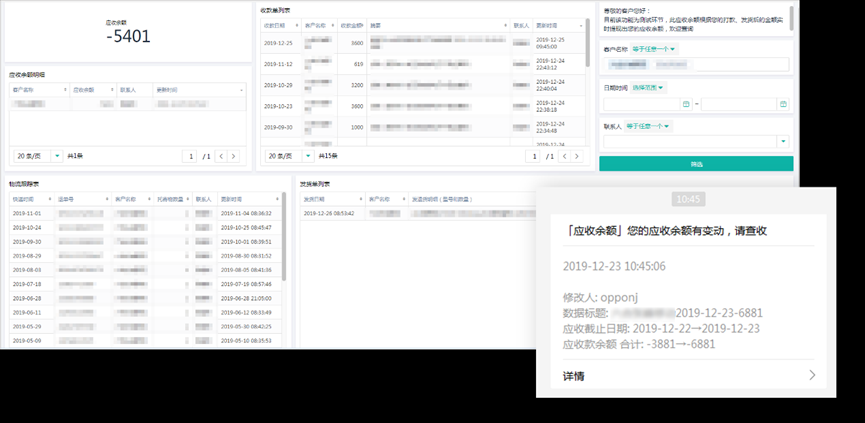Click the 收款单列表 vertical scrollbar

tap(588, 43)
